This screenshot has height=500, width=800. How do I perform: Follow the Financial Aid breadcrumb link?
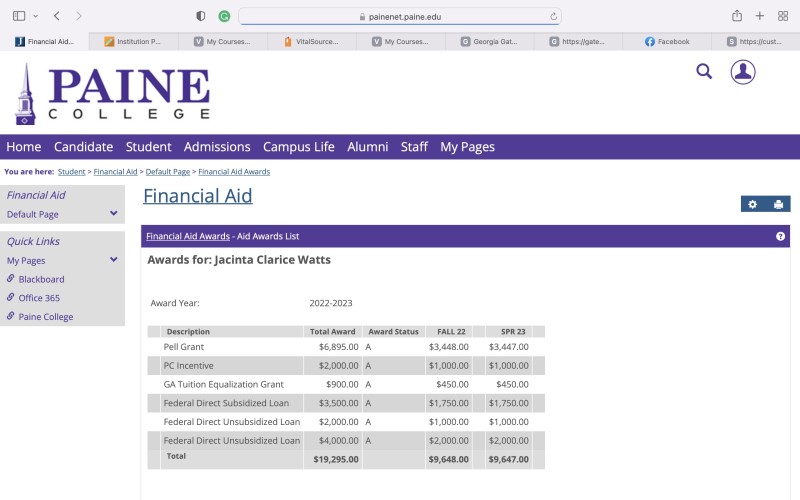pyautogui.click(x=115, y=172)
